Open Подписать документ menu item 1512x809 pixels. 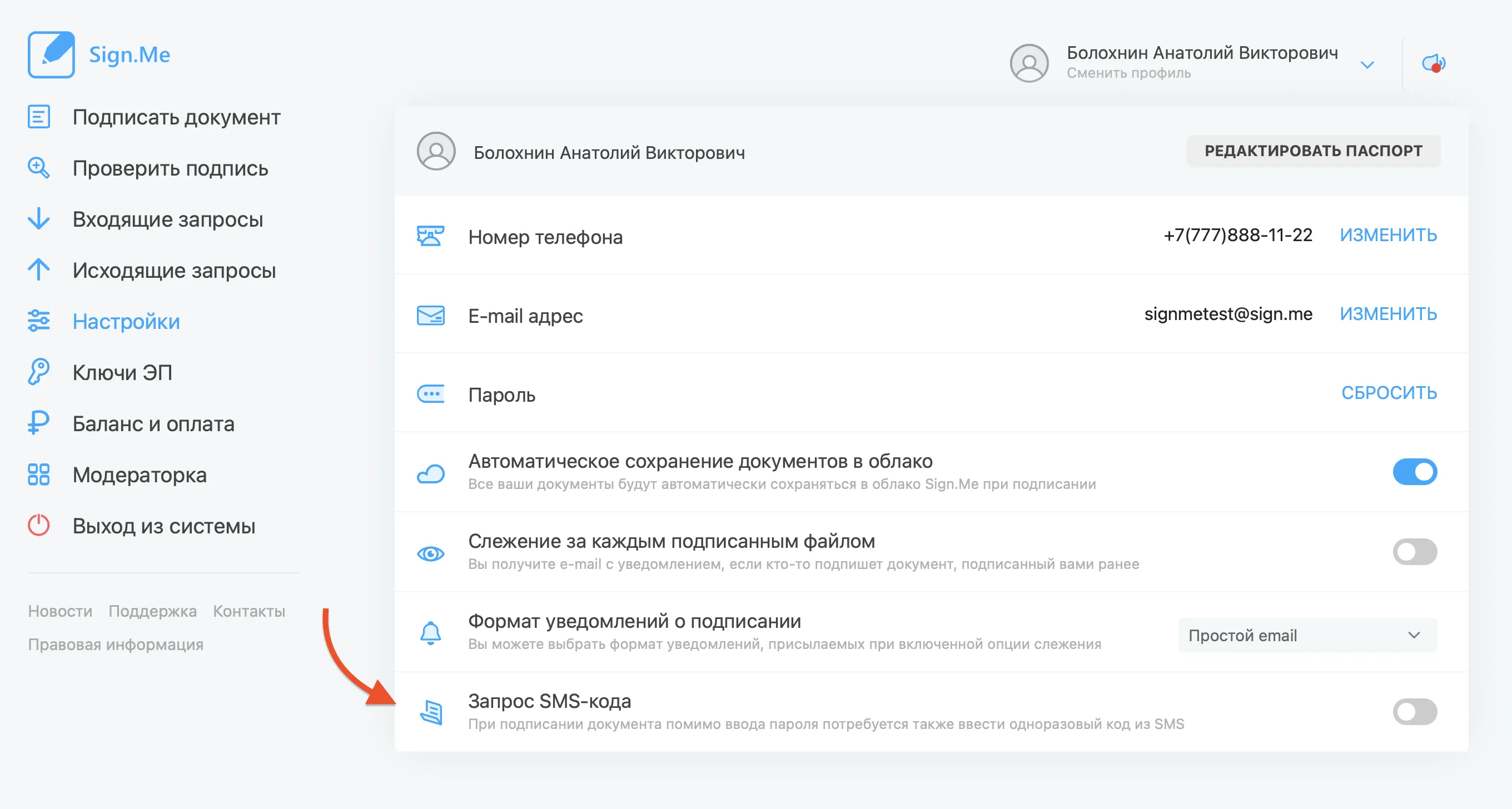coord(176,117)
